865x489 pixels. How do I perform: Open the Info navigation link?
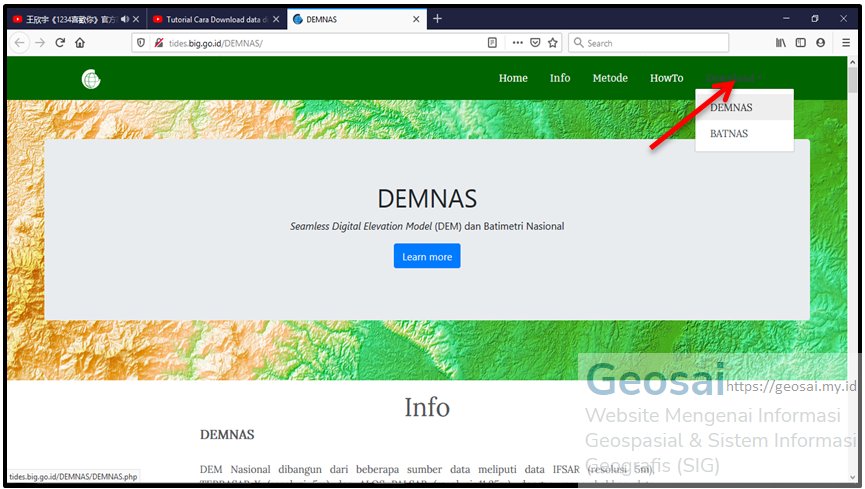560,78
